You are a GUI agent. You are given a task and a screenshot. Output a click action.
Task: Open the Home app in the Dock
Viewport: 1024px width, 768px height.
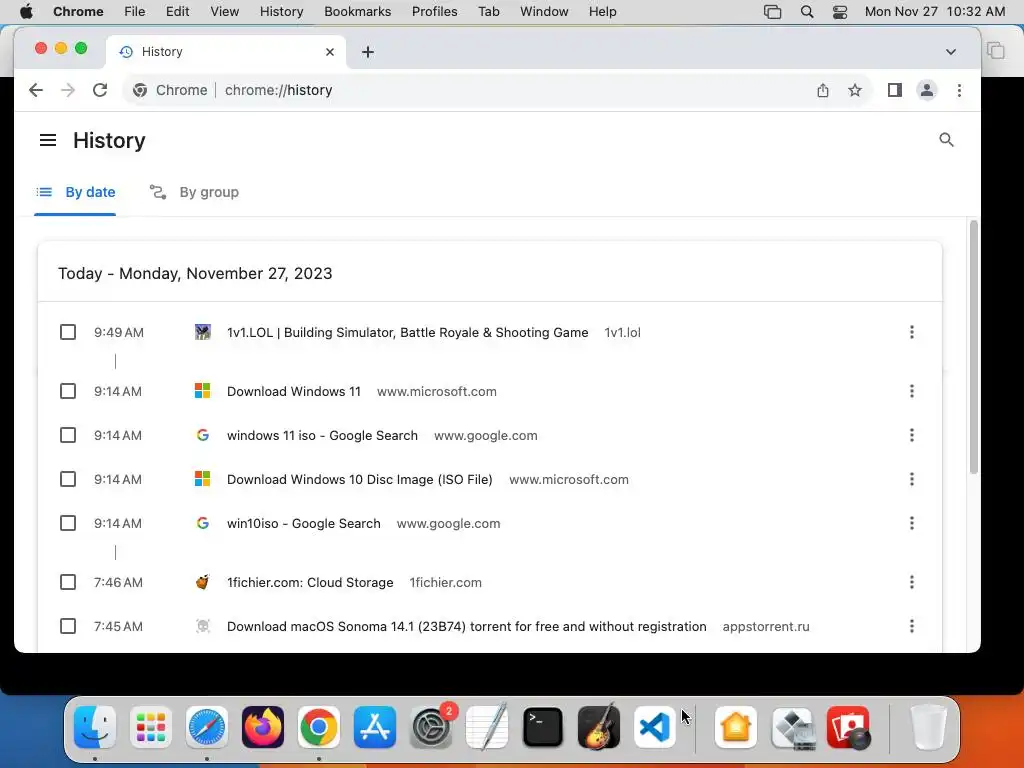736,727
